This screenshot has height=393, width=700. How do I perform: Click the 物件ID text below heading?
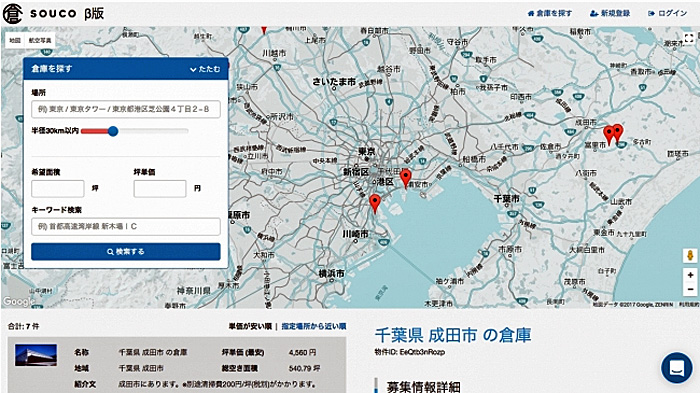pos(409,352)
